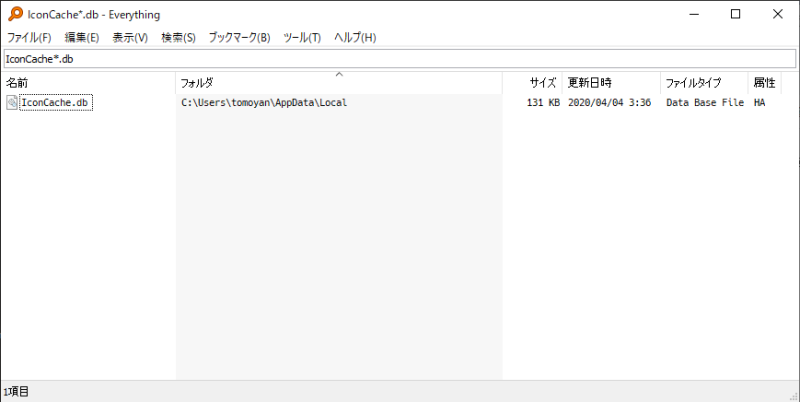Close the Everything window
This screenshot has height=402, width=800.
[x=778, y=14]
